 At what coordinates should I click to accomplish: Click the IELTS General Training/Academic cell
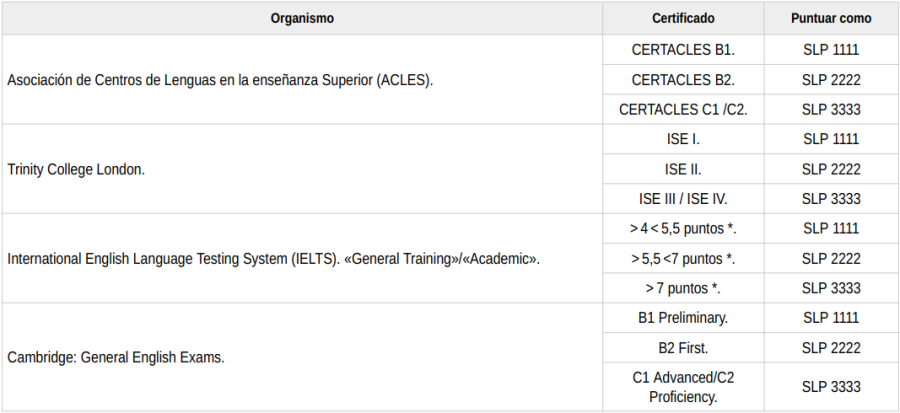[x=273, y=259]
